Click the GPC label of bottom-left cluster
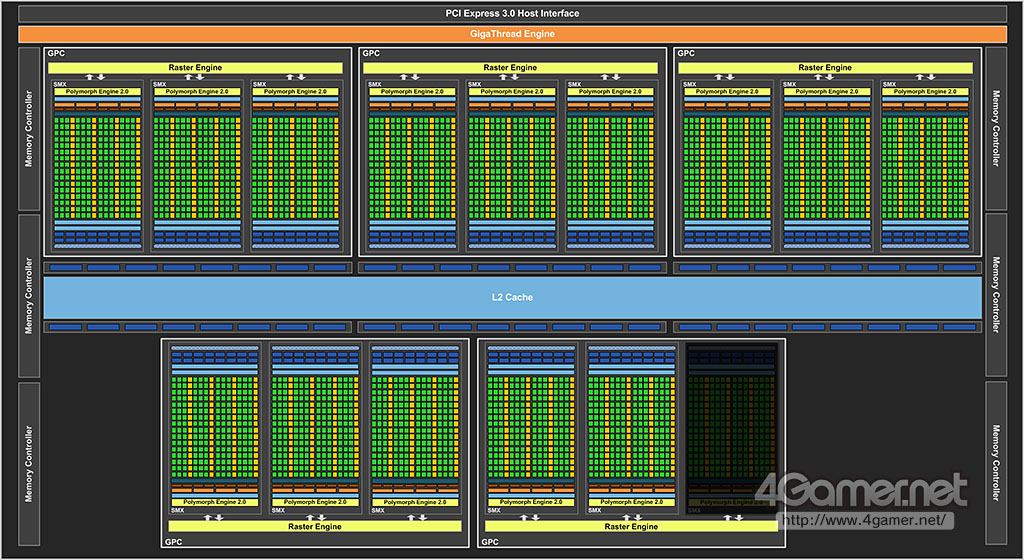Screen dimensions: 1024x560 pos(174,541)
